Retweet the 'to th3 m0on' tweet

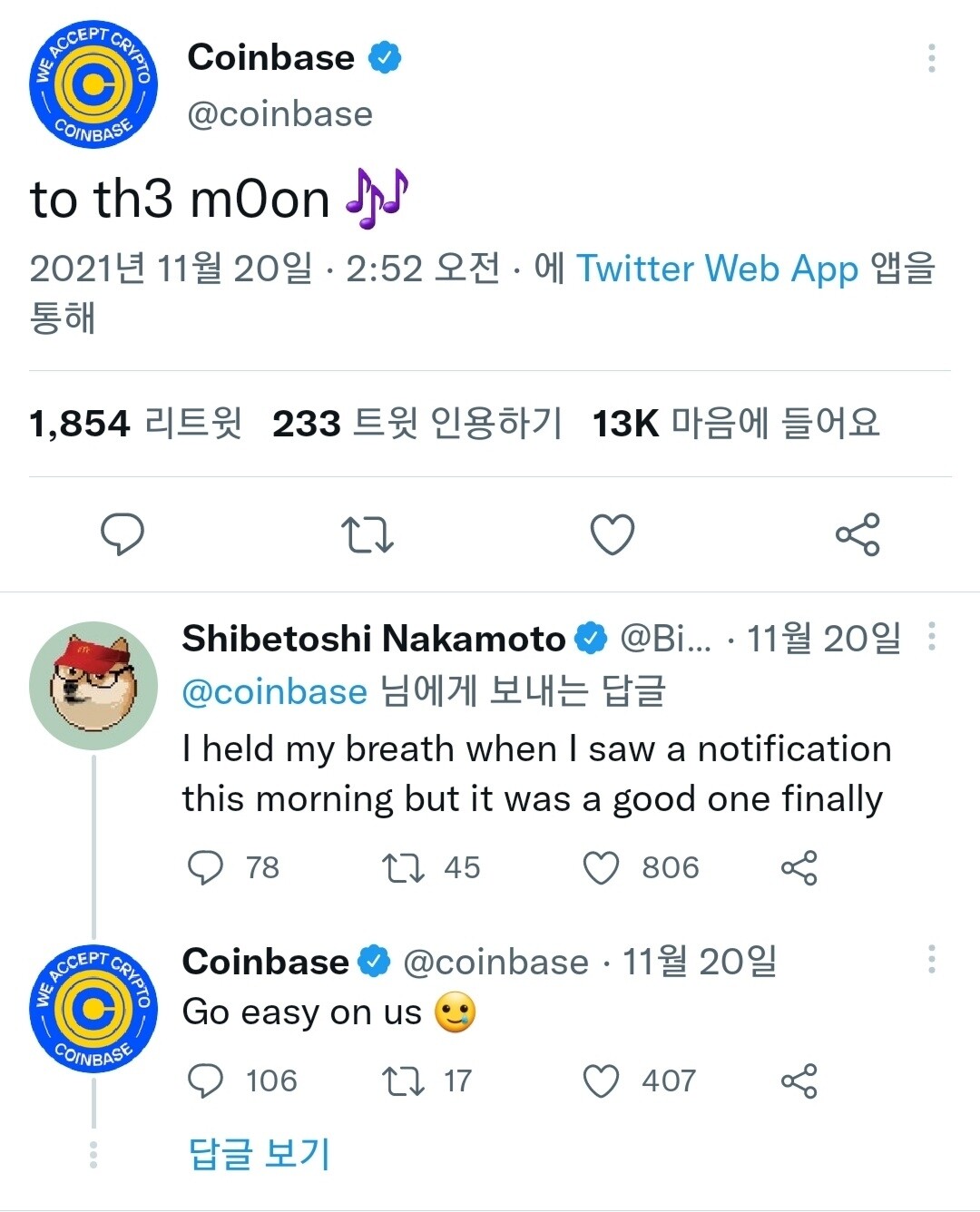(367, 535)
